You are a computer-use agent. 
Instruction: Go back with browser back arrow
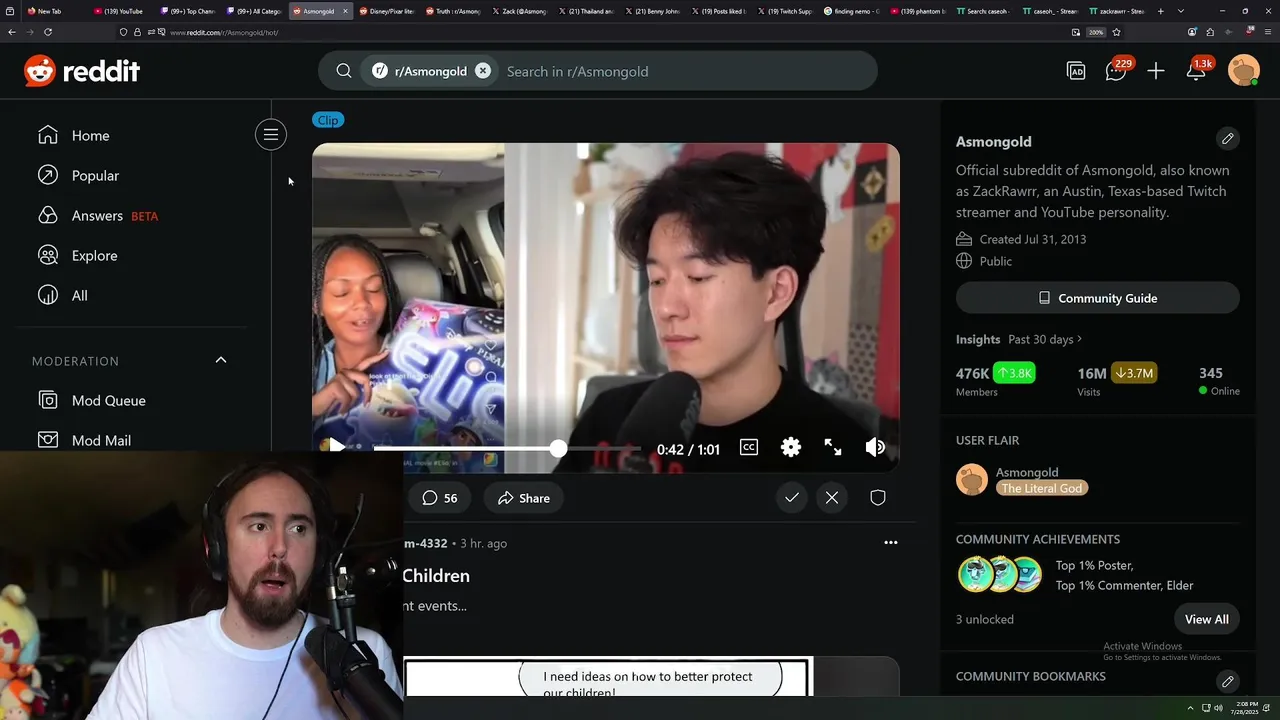coord(12,32)
